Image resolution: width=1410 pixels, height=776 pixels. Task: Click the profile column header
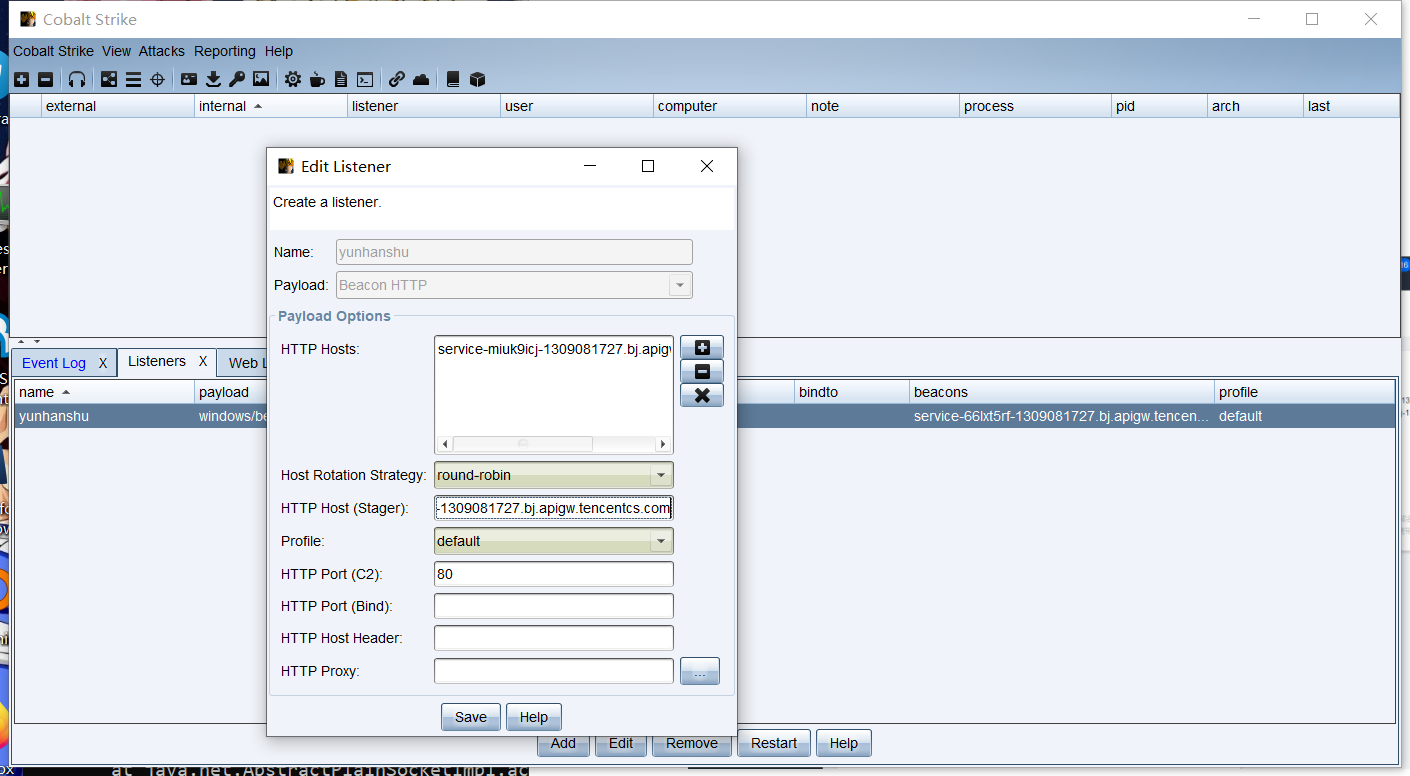(1305, 392)
